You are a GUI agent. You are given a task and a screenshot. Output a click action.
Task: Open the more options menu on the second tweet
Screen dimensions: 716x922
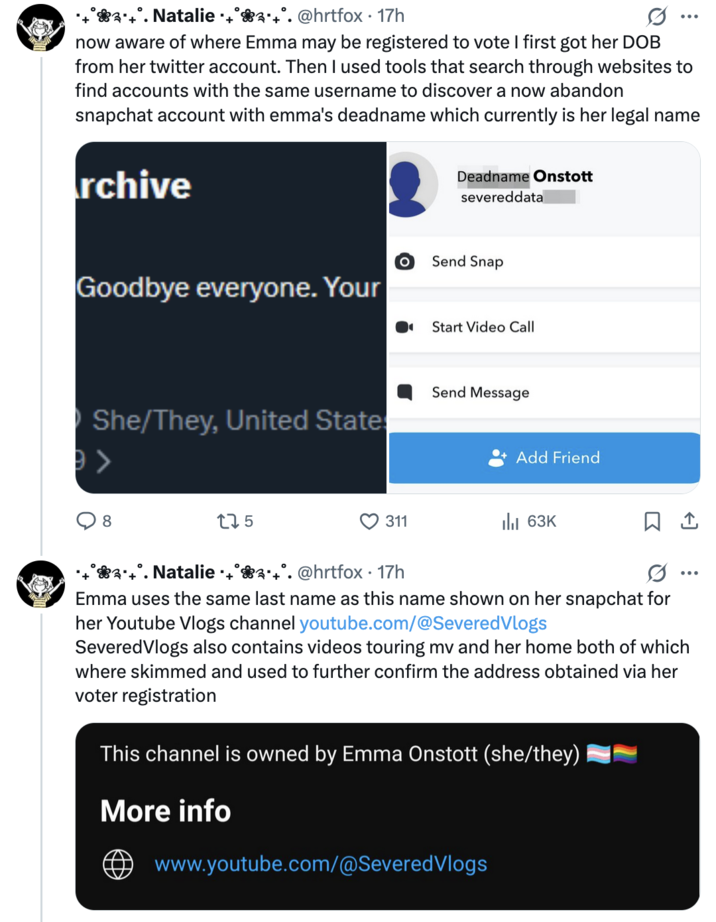click(688, 572)
